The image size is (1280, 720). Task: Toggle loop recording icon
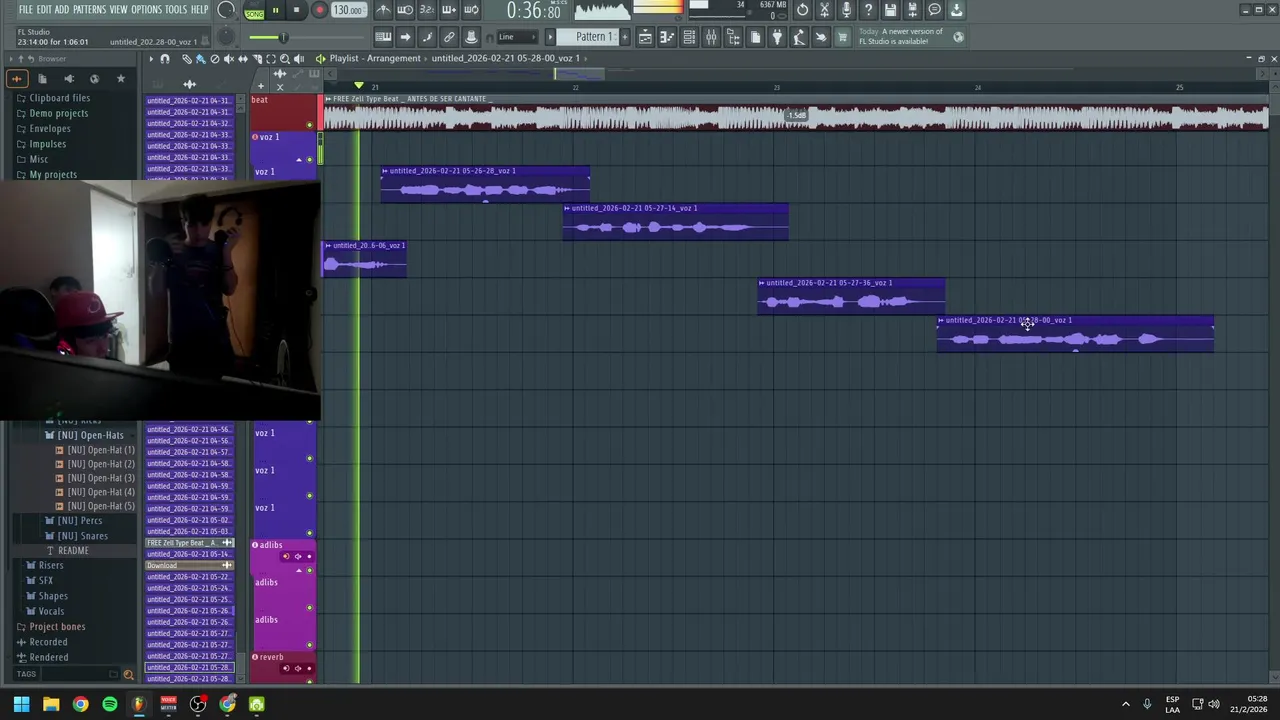click(471, 10)
